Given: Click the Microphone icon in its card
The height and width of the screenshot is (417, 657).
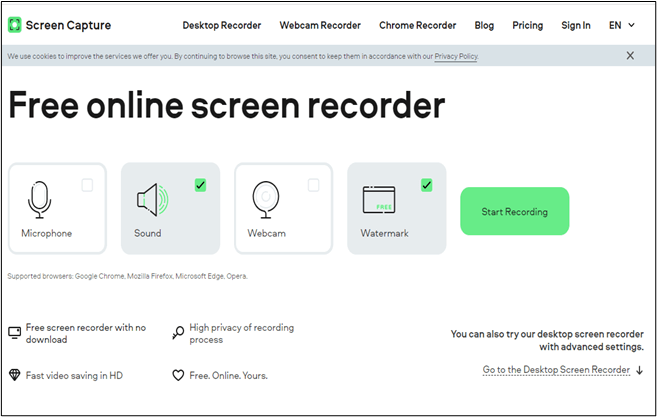Looking at the screenshot, I should click(x=39, y=200).
